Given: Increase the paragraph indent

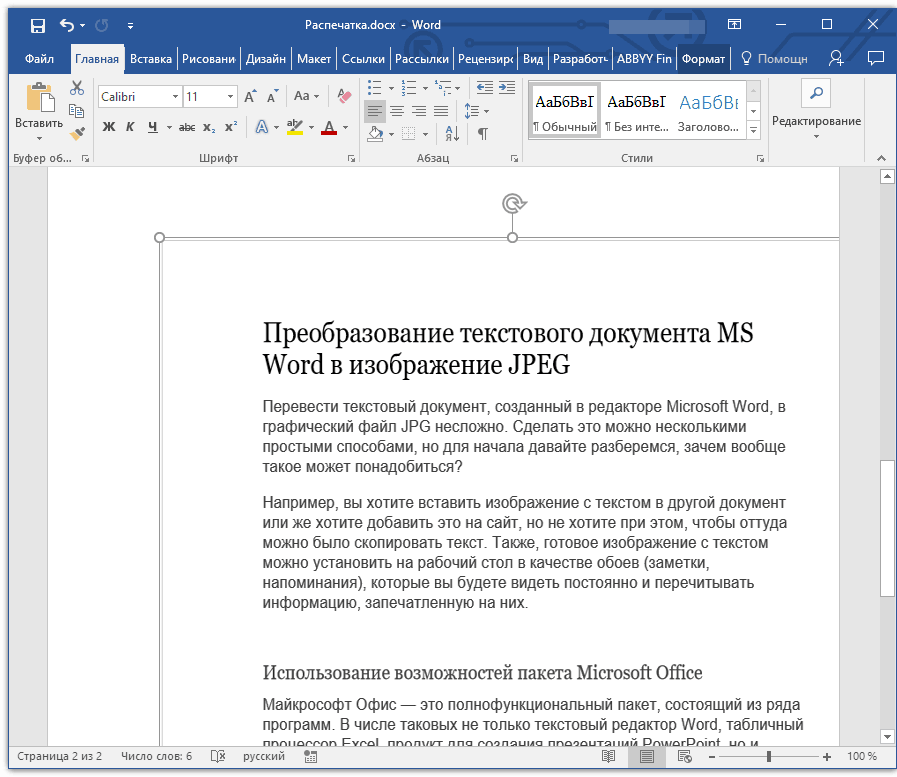Looking at the screenshot, I should [x=507, y=88].
